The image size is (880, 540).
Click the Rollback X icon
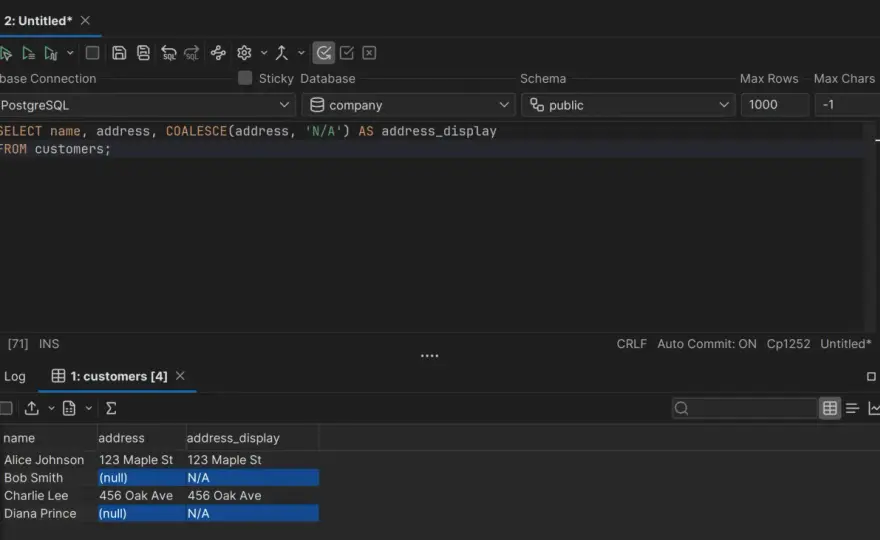point(369,53)
